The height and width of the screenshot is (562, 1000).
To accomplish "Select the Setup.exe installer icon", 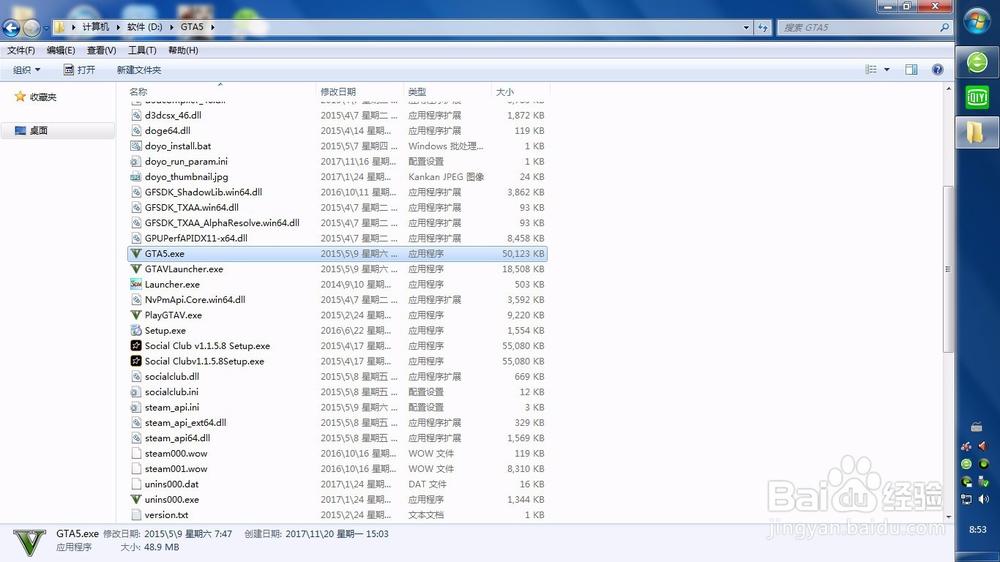I will click(x=136, y=330).
